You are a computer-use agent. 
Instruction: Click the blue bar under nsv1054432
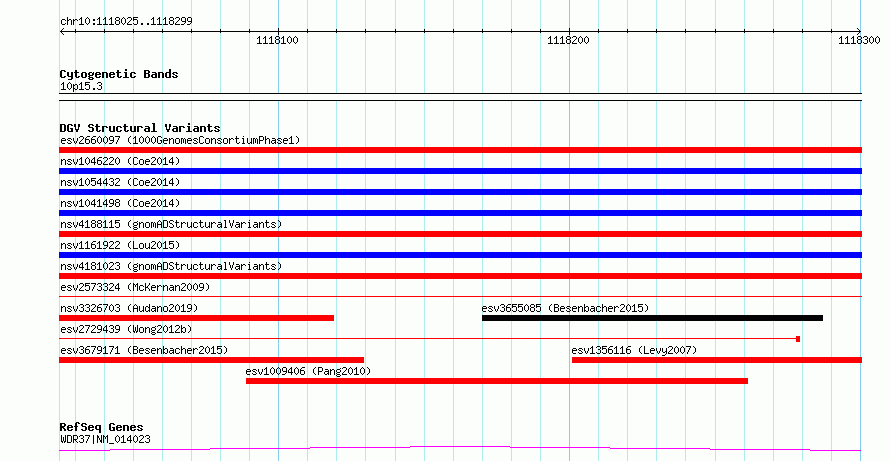460,192
